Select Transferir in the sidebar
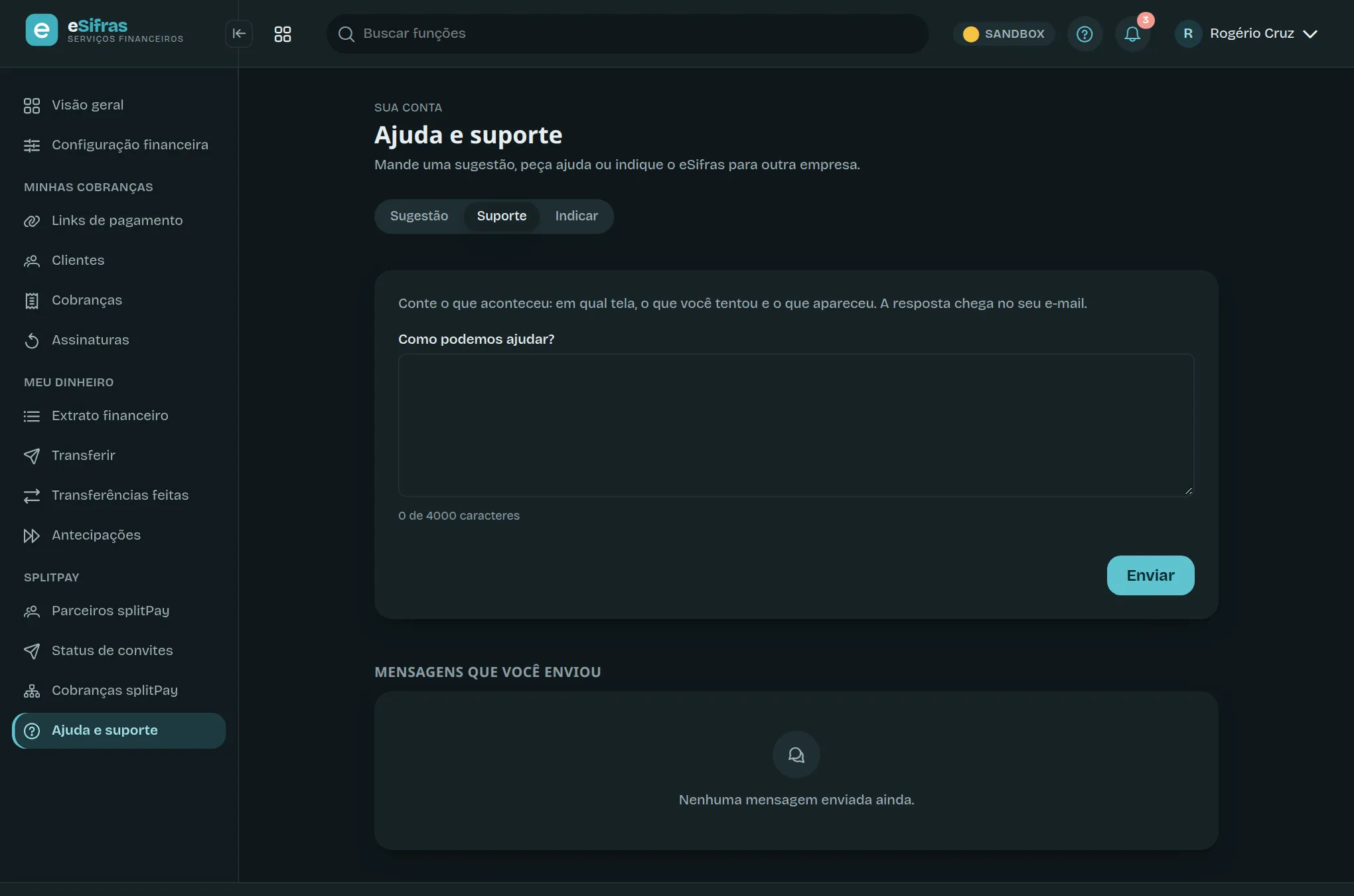Image resolution: width=1354 pixels, height=896 pixels. [x=119, y=455]
